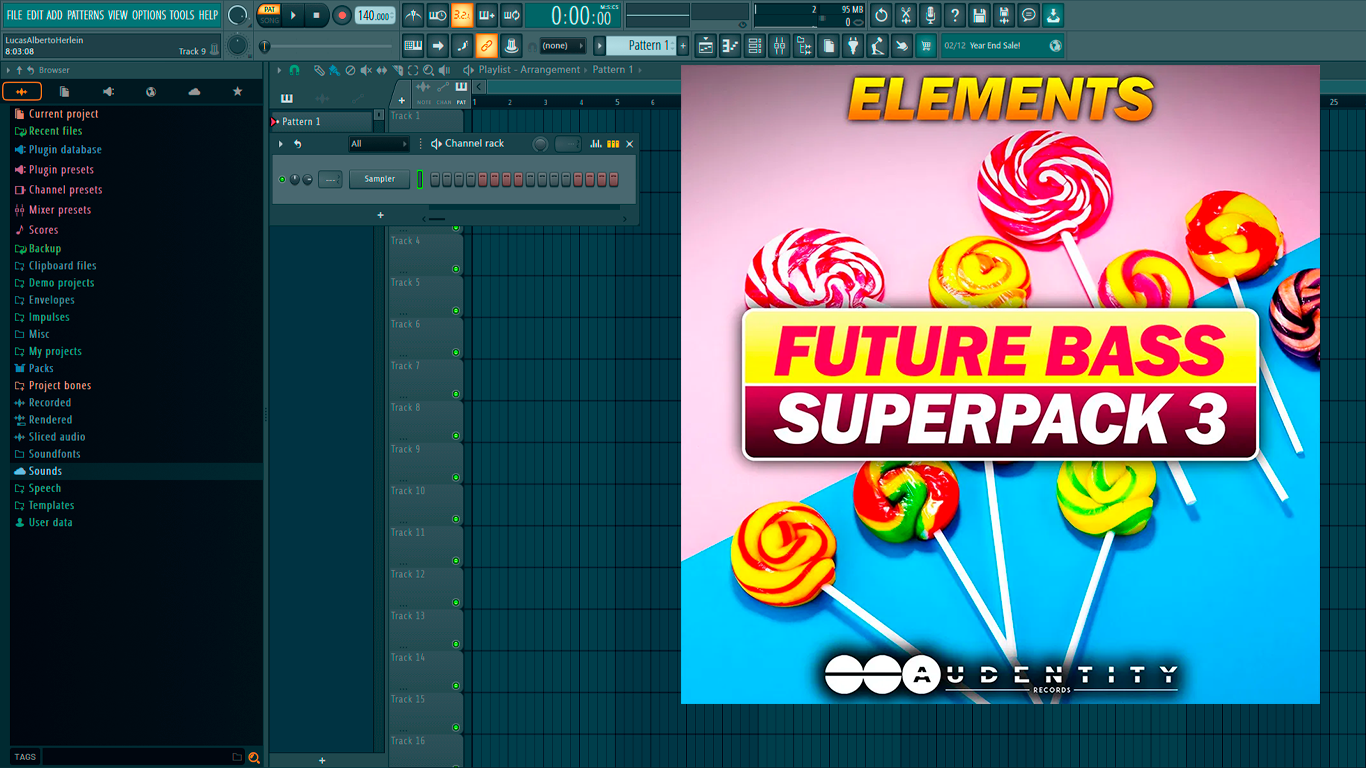
Task: Open the Channel rack view icon
Action: [x=755, y=45]
